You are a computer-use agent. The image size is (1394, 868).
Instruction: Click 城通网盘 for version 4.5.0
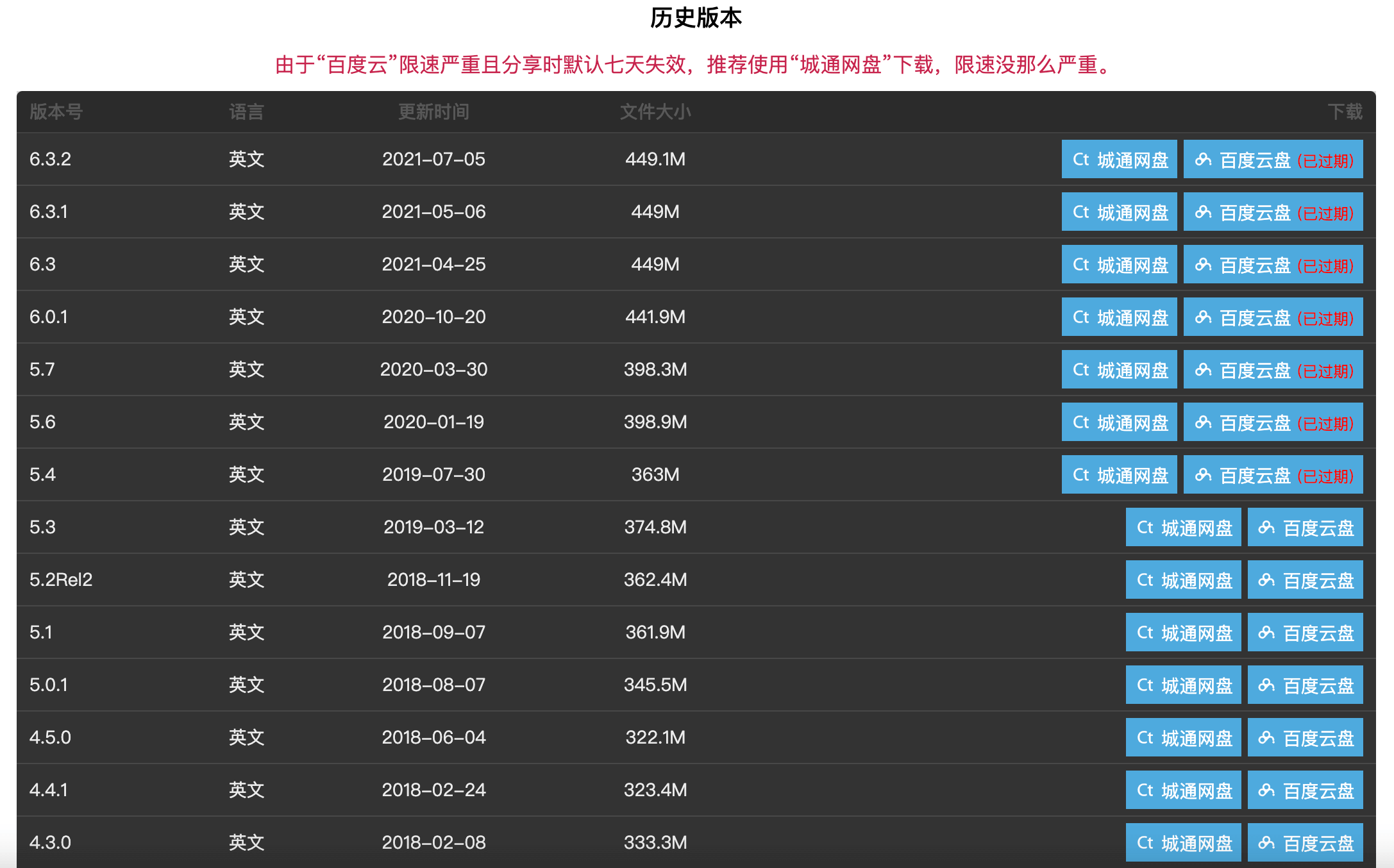click(x=1183, y=737)
